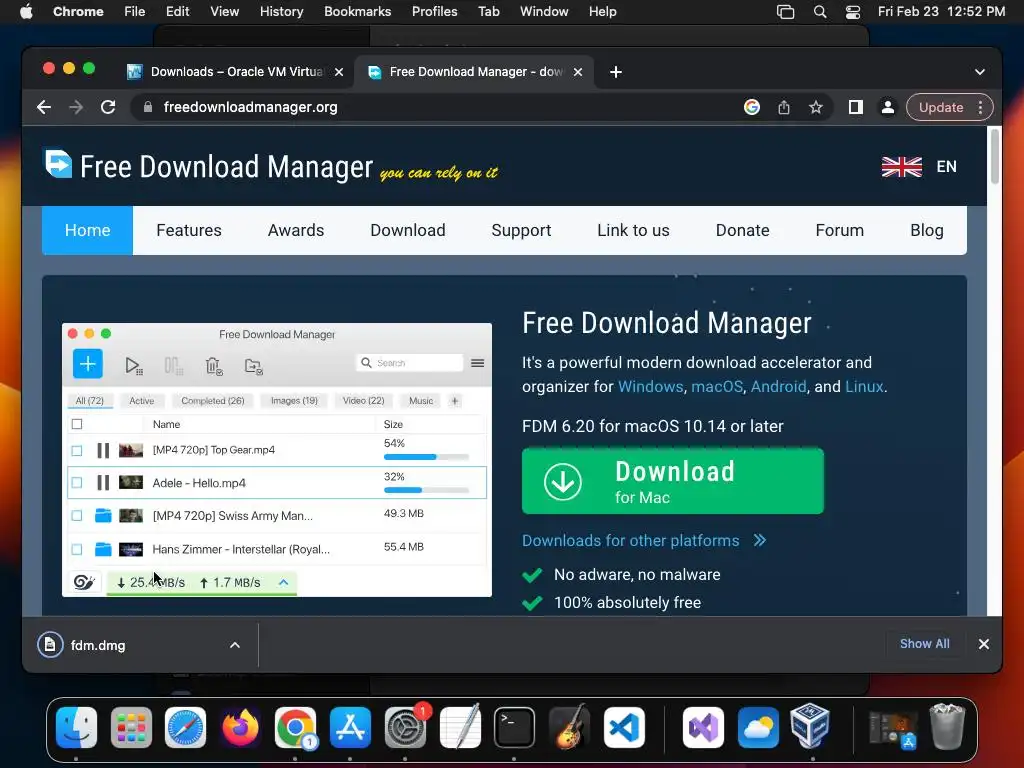Open the EN language selector
Viewport: 1024px width, 768px height.
946,167
